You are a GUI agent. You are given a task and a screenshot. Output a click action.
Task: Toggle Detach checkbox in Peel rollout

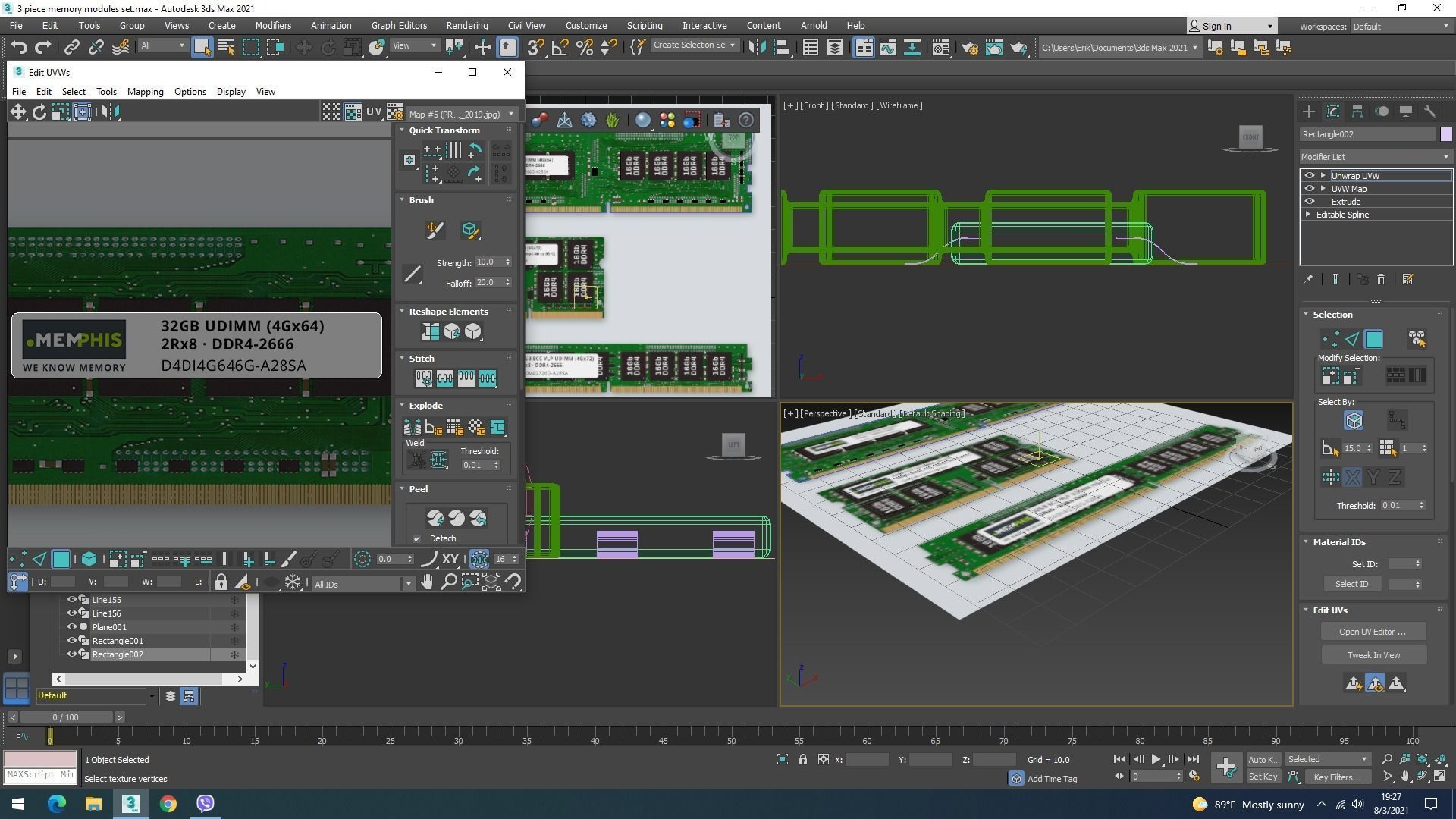417,539
